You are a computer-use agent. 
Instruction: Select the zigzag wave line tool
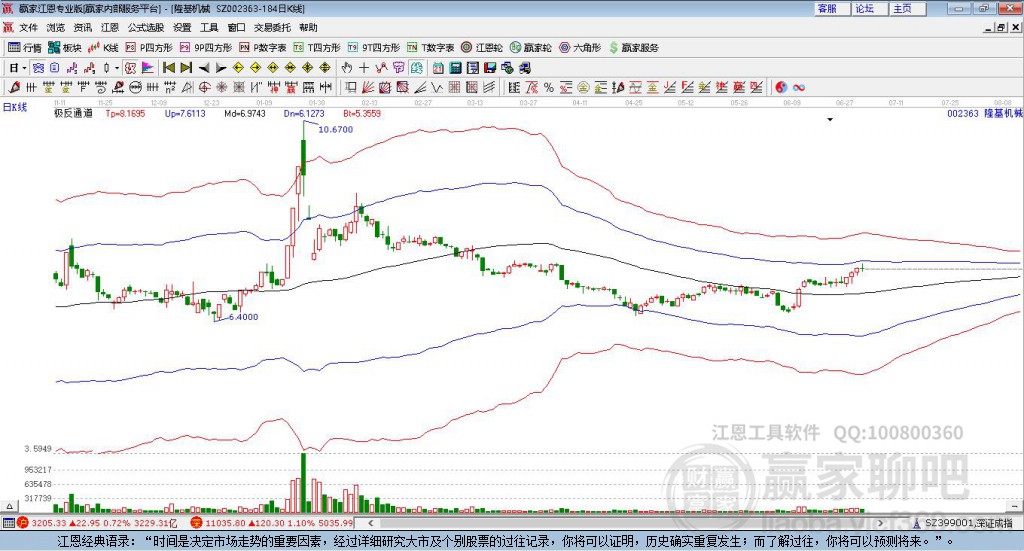tap(437, 87)
